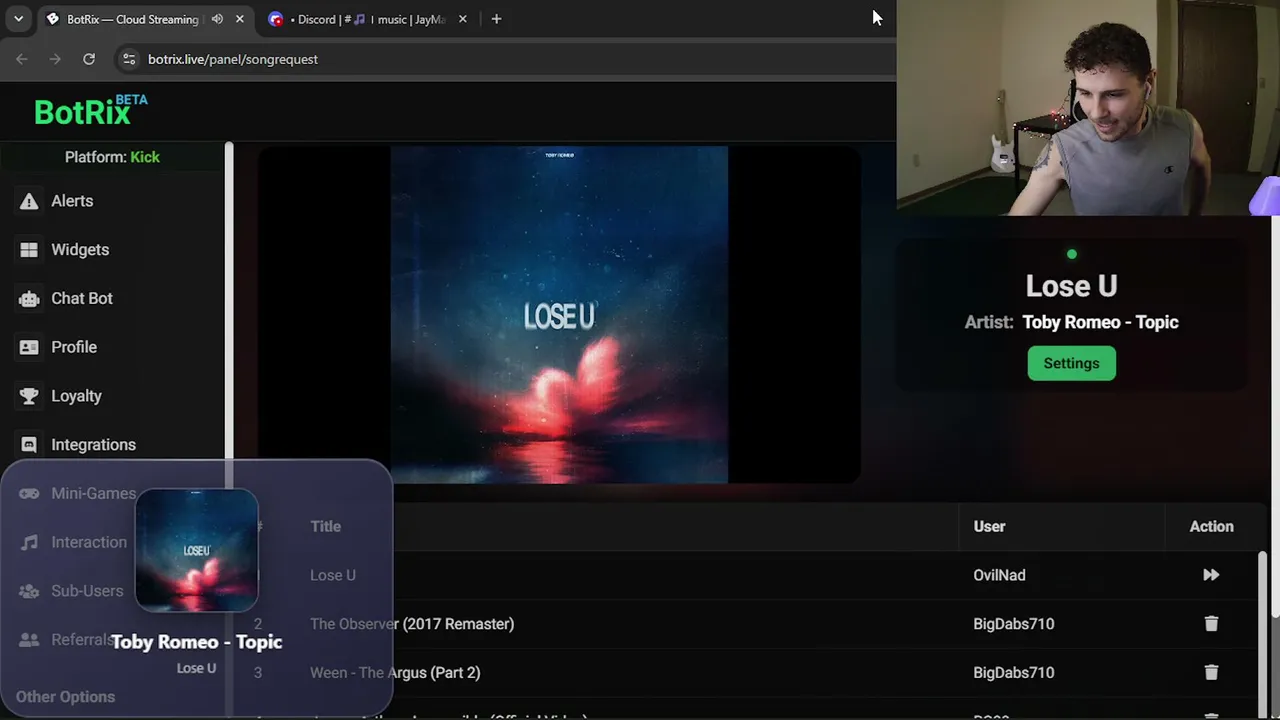
Task: Reload the BotRix page
Action: 89,59
